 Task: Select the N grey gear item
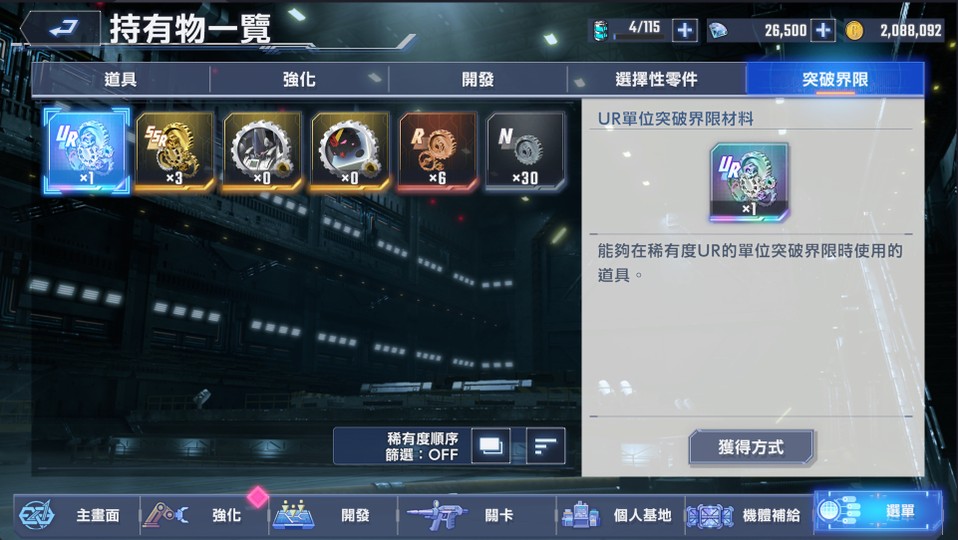525,151
